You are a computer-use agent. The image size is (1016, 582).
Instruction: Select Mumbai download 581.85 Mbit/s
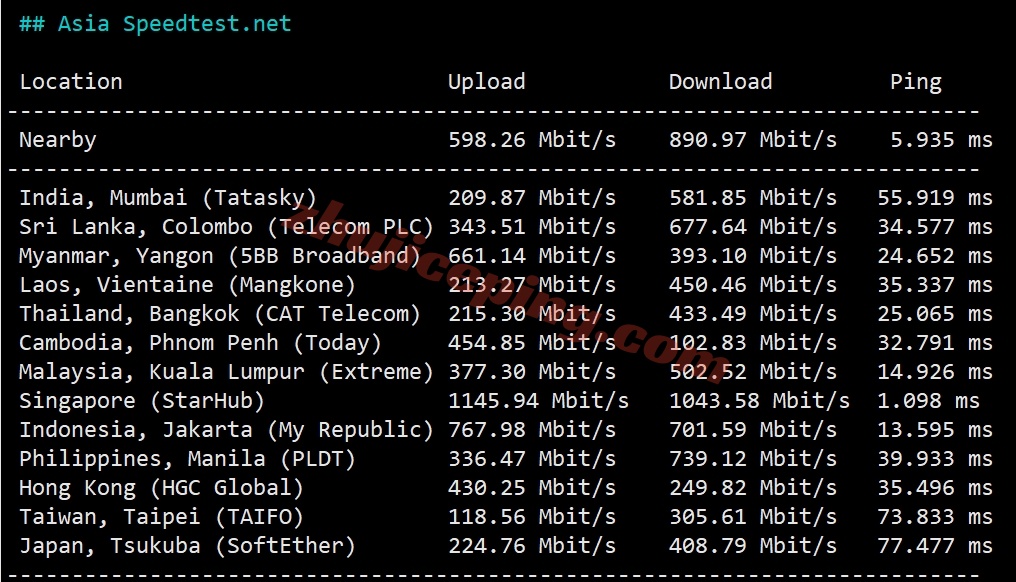click(x=753, y=198)
